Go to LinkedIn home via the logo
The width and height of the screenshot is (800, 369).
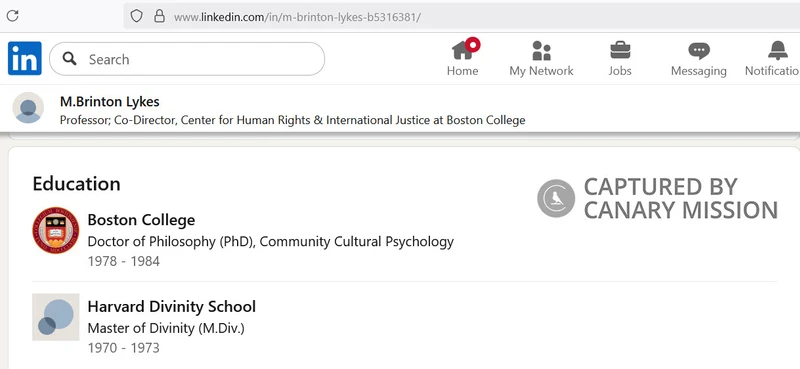click(24, 59)
